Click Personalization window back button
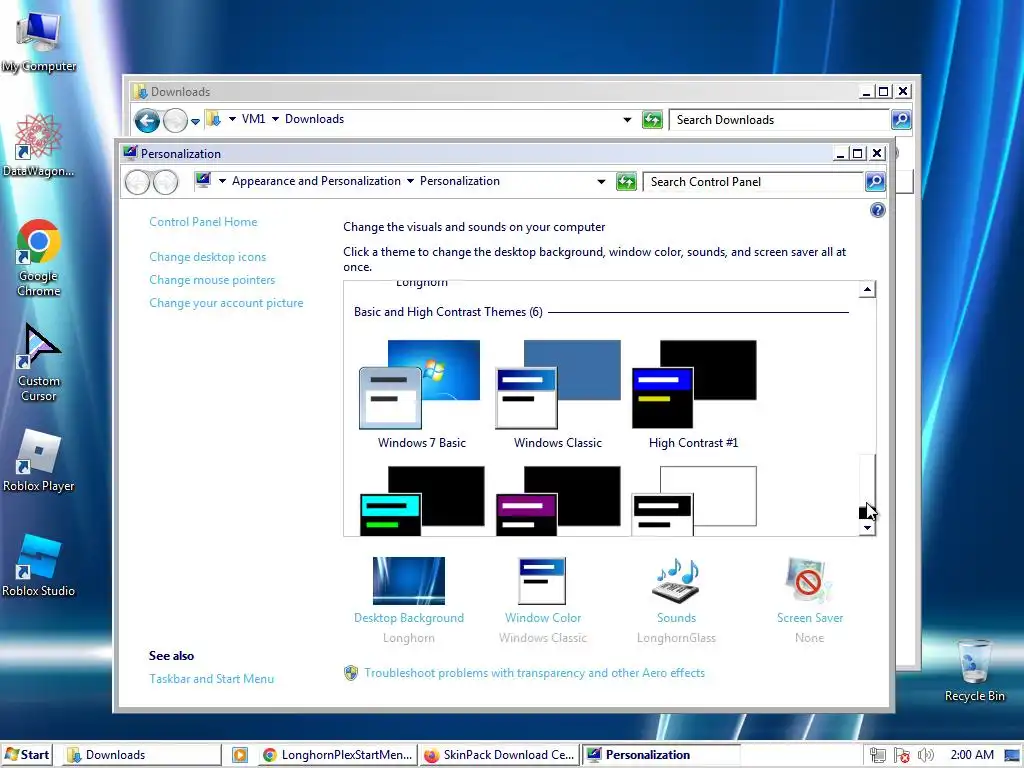 point(137,182)
